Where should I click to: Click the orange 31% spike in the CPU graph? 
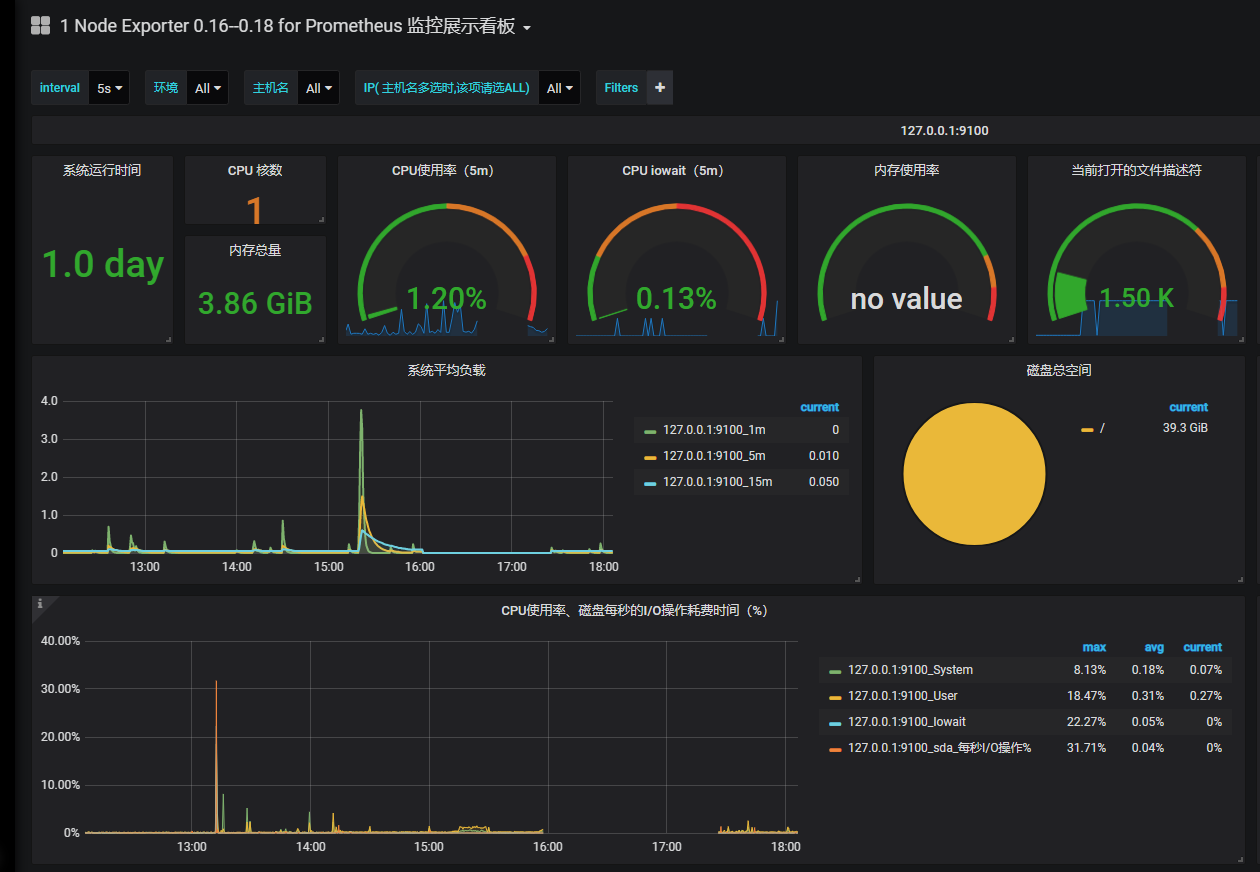216,682
